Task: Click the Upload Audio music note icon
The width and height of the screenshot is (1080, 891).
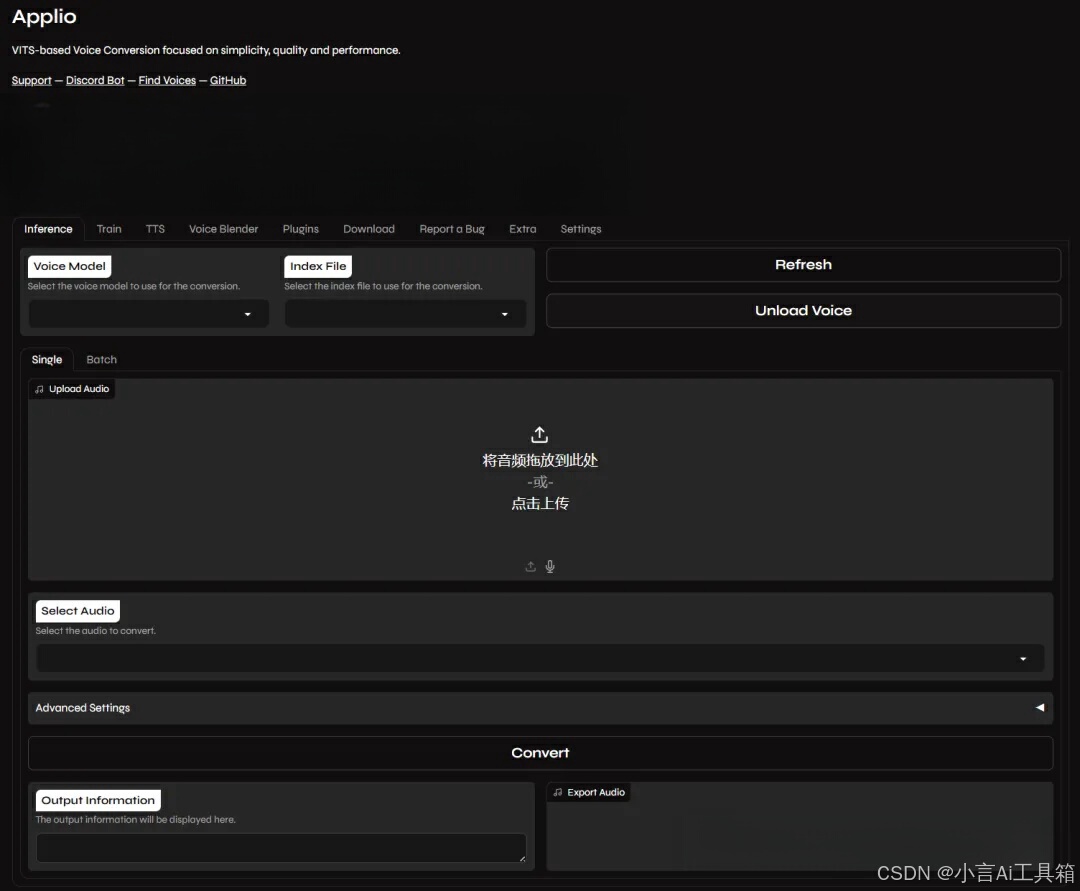Action: pos(39,389)
